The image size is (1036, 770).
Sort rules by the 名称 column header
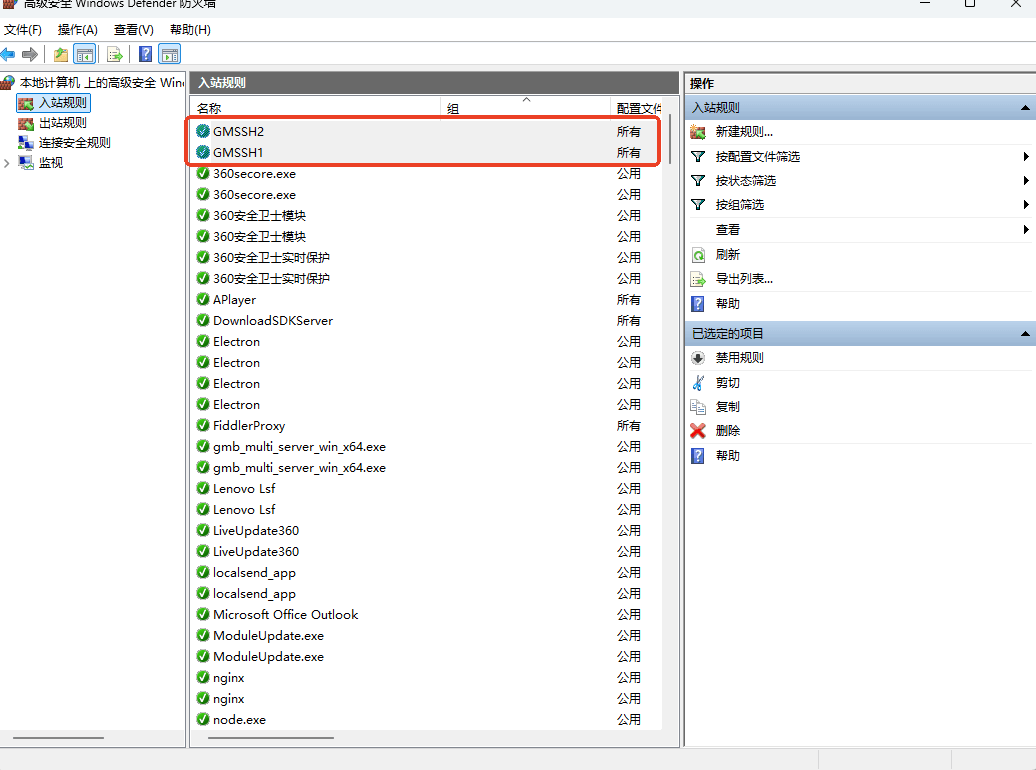point(316,108)
